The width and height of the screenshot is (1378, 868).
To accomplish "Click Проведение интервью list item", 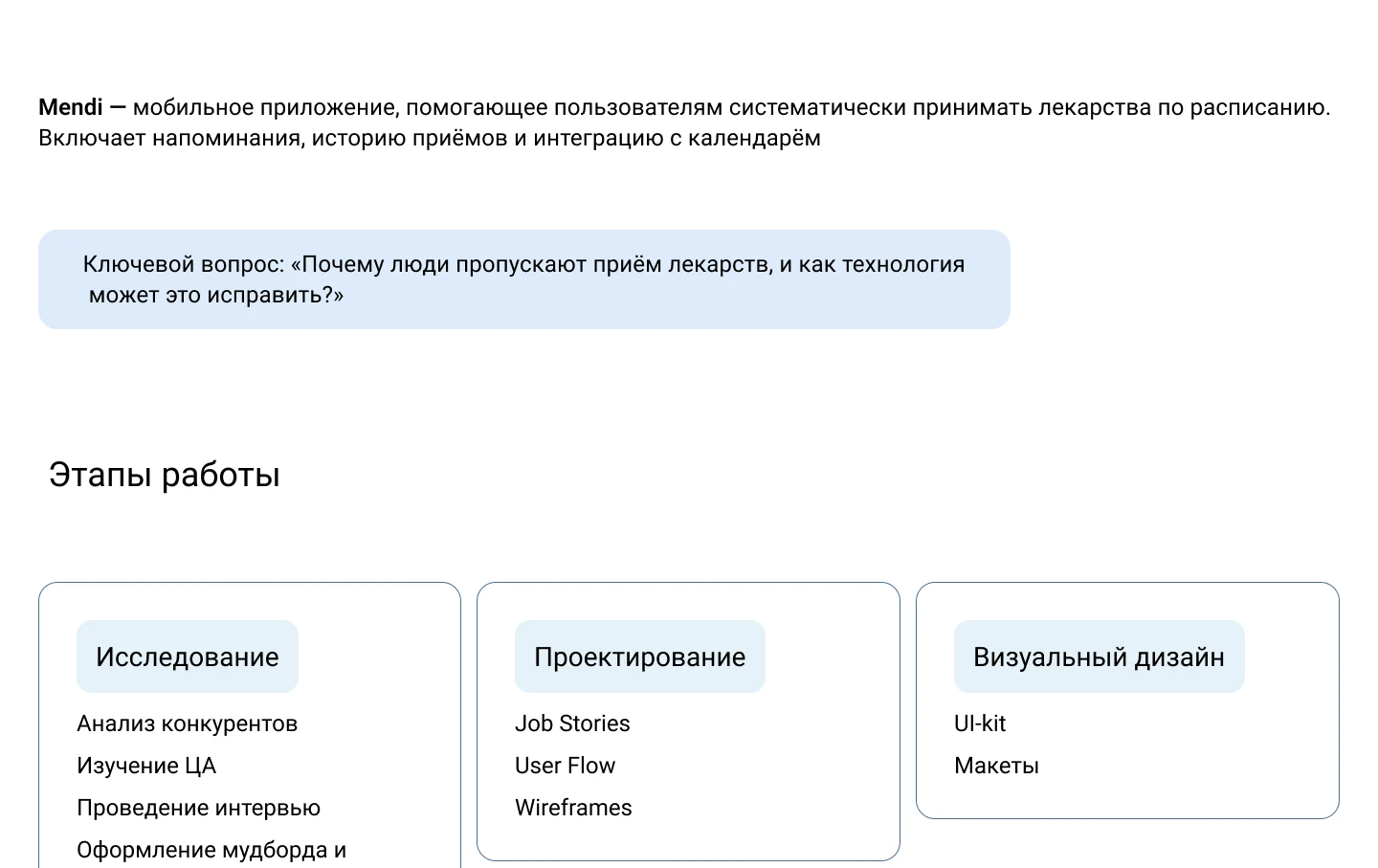I will 199,808.
